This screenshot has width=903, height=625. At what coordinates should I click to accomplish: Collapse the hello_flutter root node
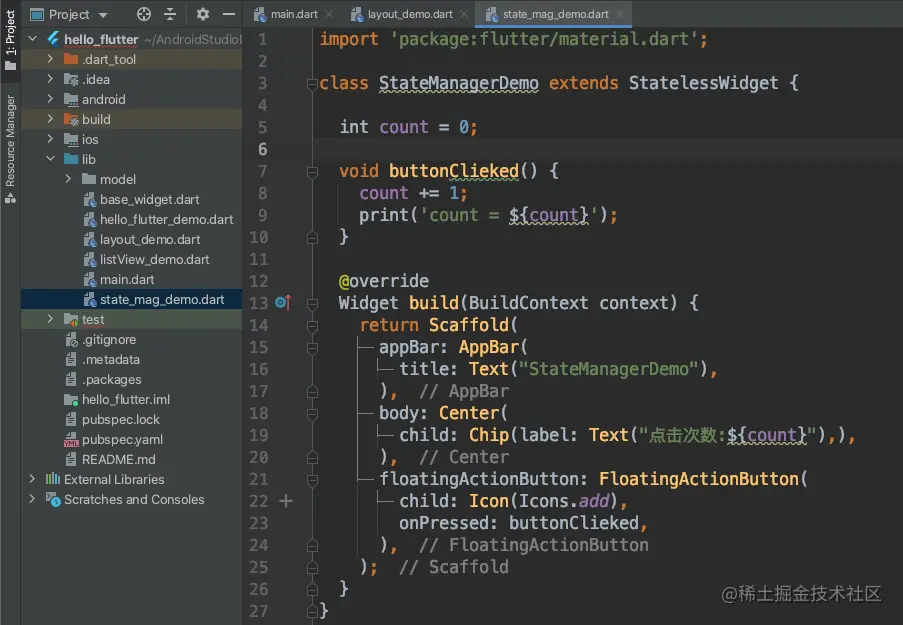(32, 39)
